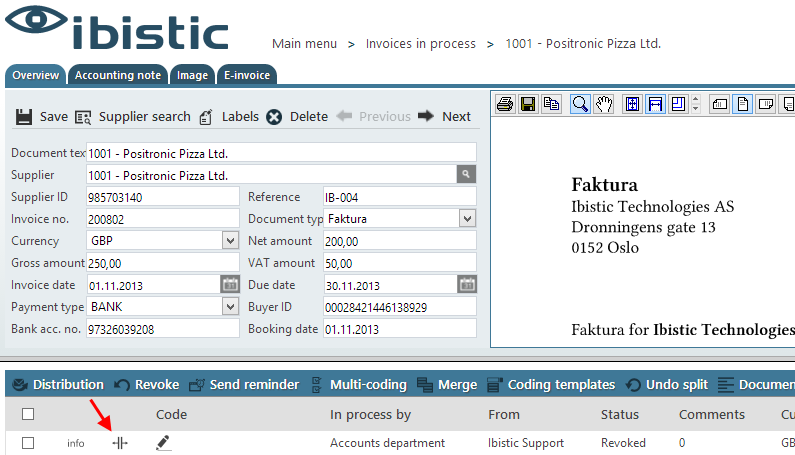Screen dimensions: 795x455
Task: Tick the Accounts department row checkbox
Action: (28, 443)
